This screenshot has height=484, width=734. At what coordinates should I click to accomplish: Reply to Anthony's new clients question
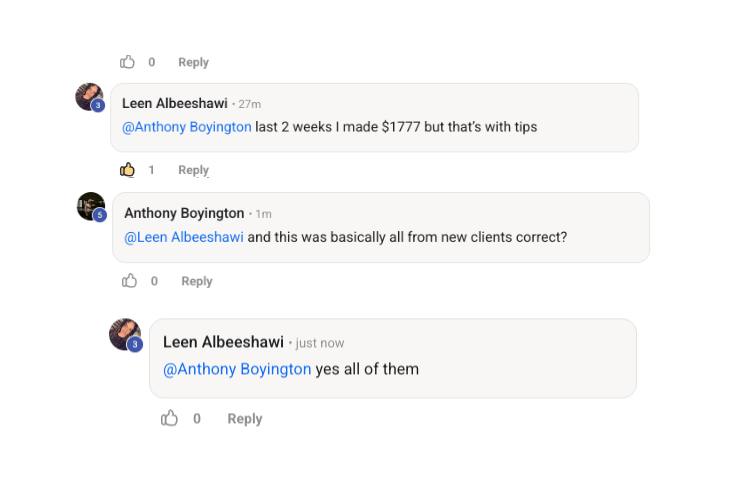pyautogui.click(x=196, y=281)
